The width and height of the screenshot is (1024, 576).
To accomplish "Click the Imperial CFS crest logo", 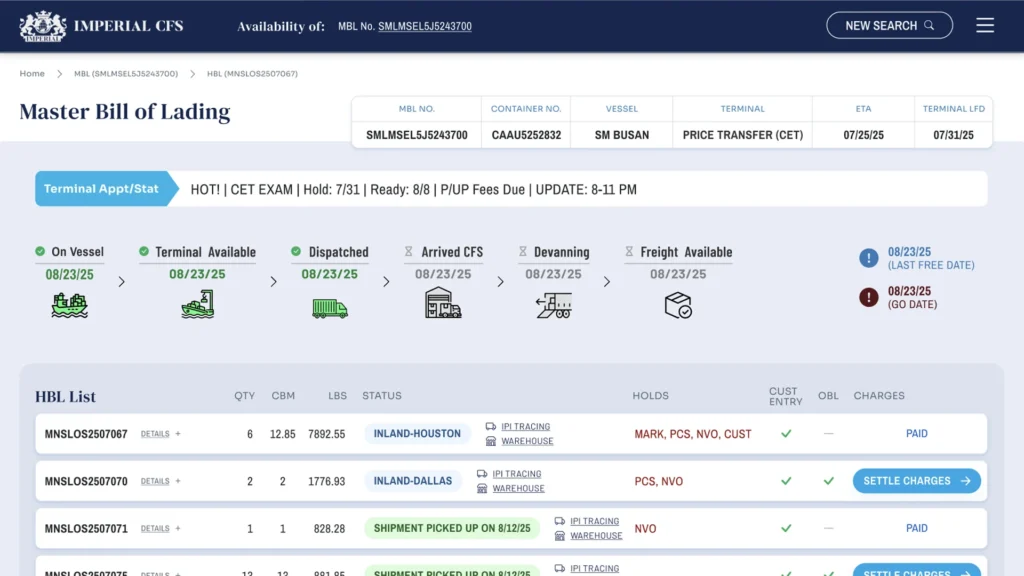I will click(x=42, y=26).
